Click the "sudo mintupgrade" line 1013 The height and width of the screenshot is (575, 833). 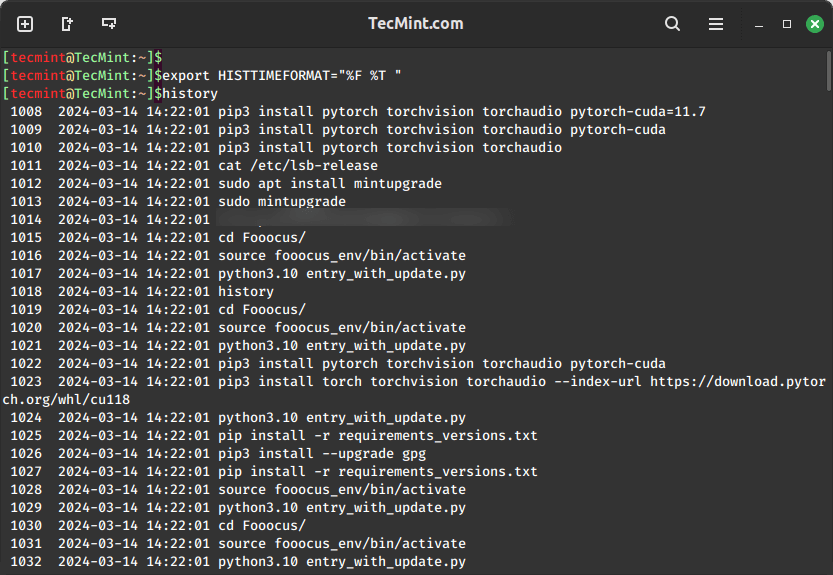tap(282, 201)
